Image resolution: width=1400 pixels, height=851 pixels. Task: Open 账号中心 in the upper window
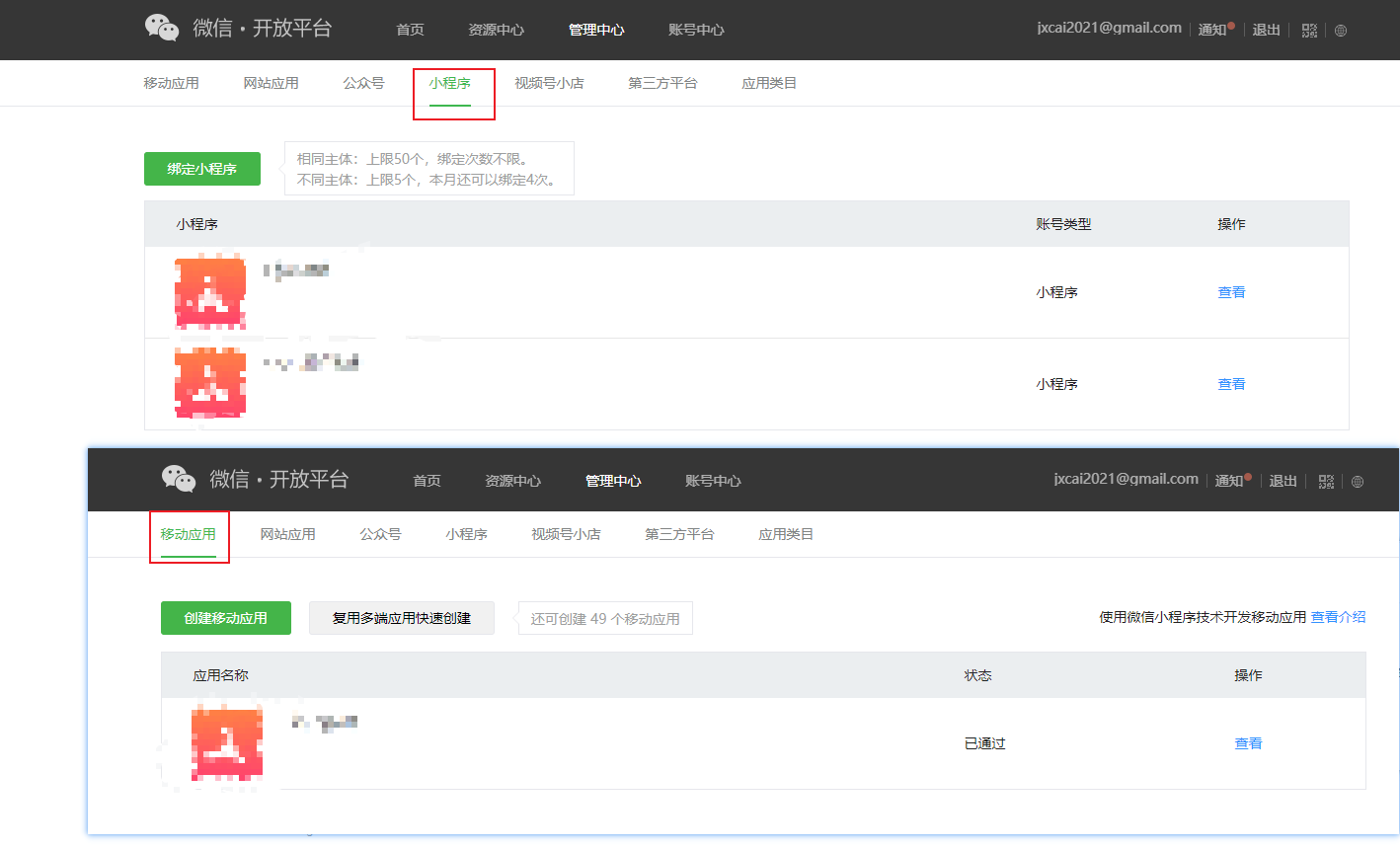click(696, 30)
